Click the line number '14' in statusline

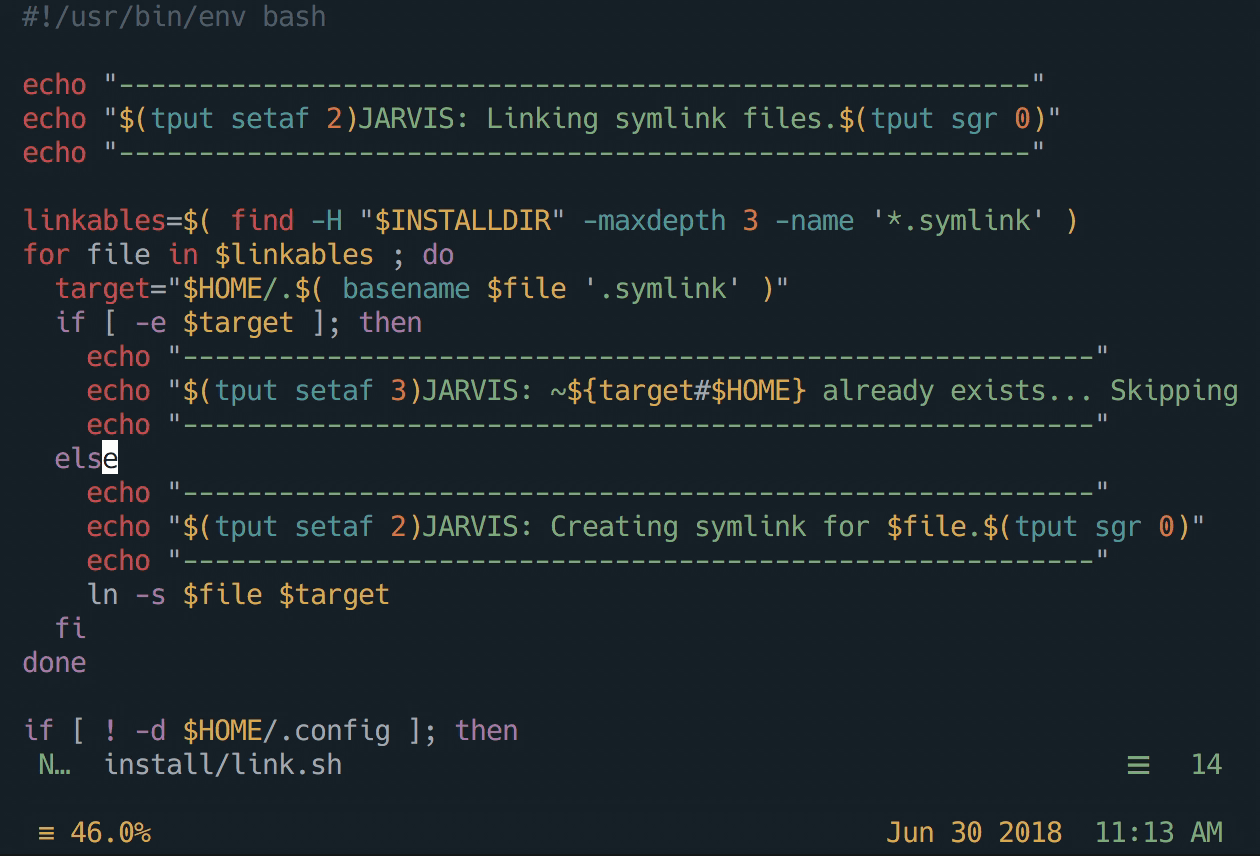pyautogui.click(x=1206, y=765)
